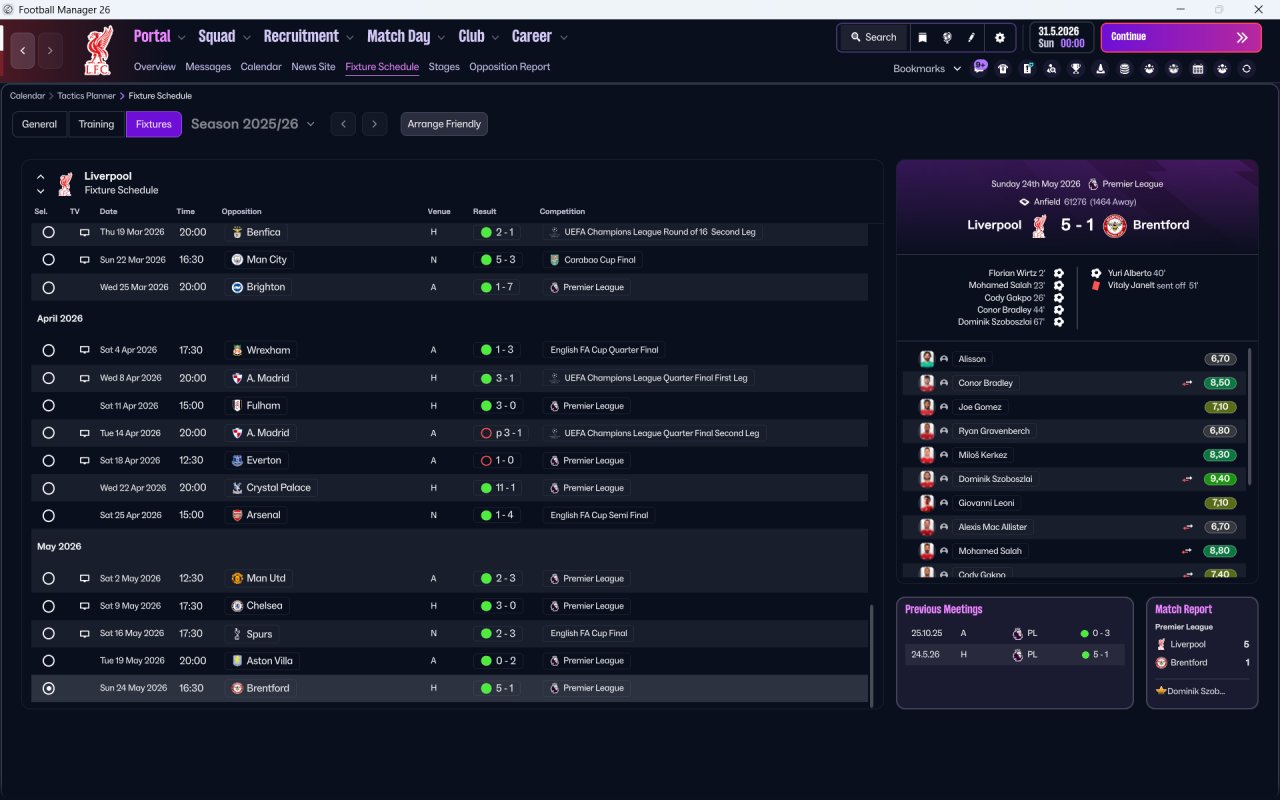
Task: Click the Liverpool LFC crest in header
Action: click(98, 51)
